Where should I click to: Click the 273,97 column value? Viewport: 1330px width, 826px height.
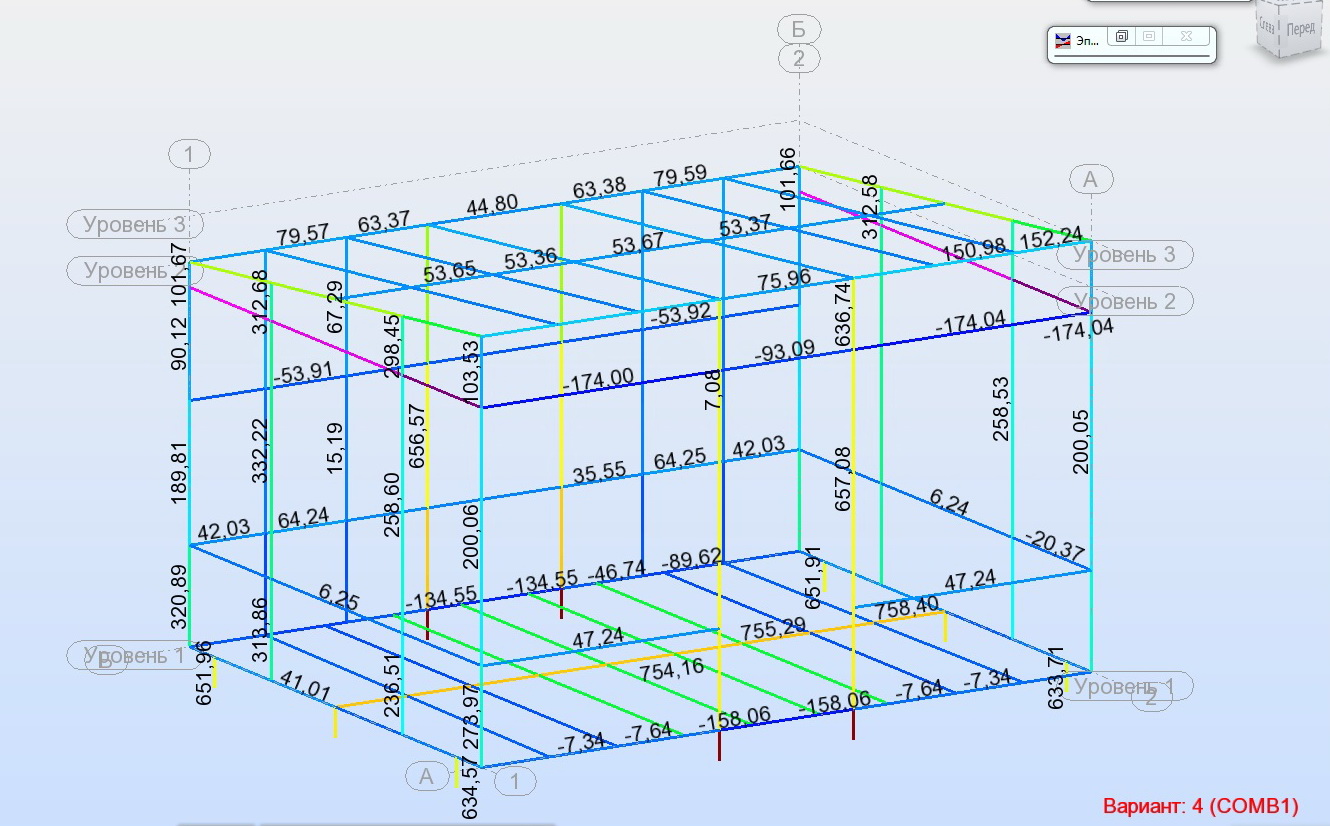469,716
